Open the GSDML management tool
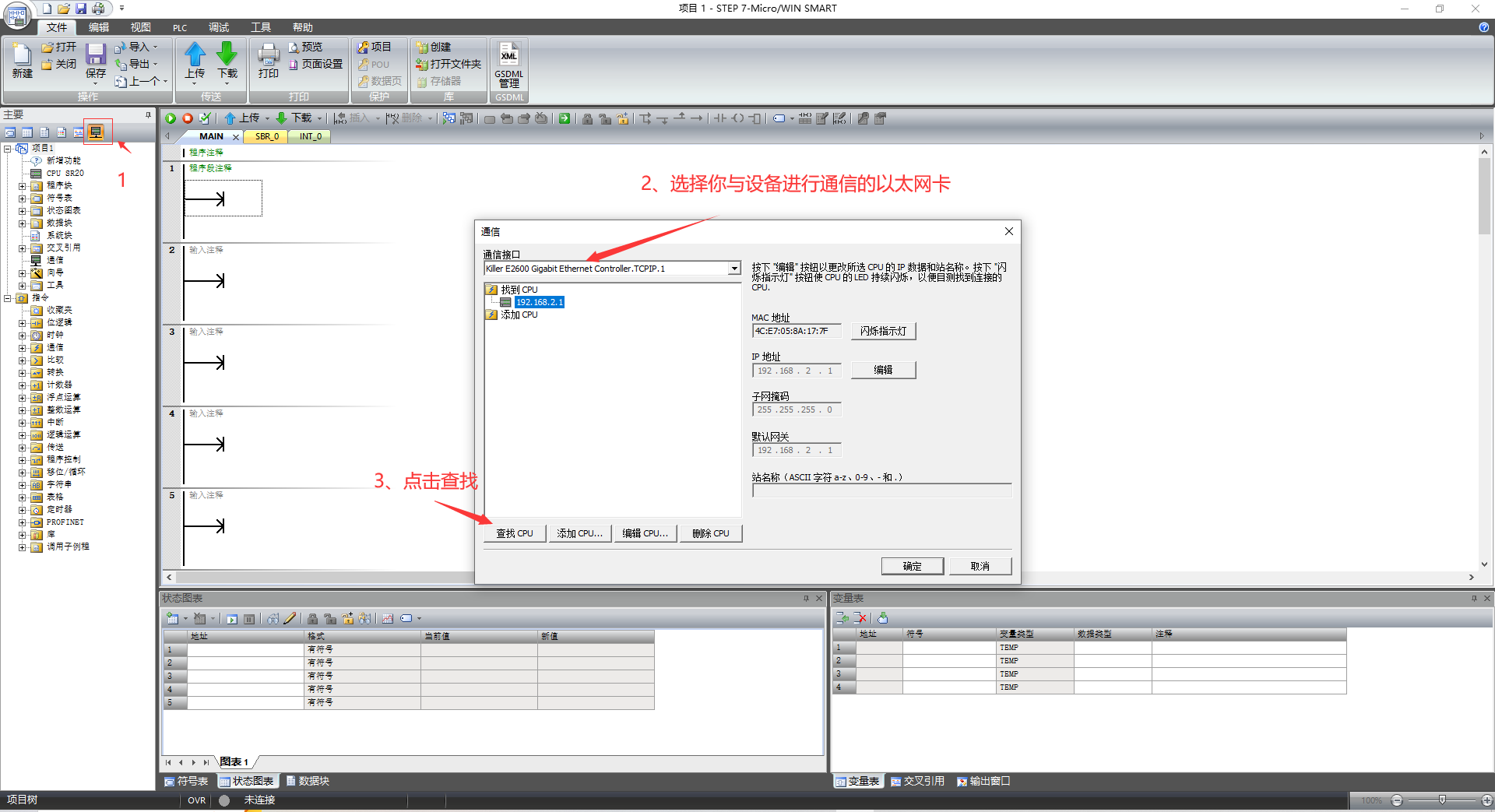Screen dimensions: 1495x812 [508, 65]
